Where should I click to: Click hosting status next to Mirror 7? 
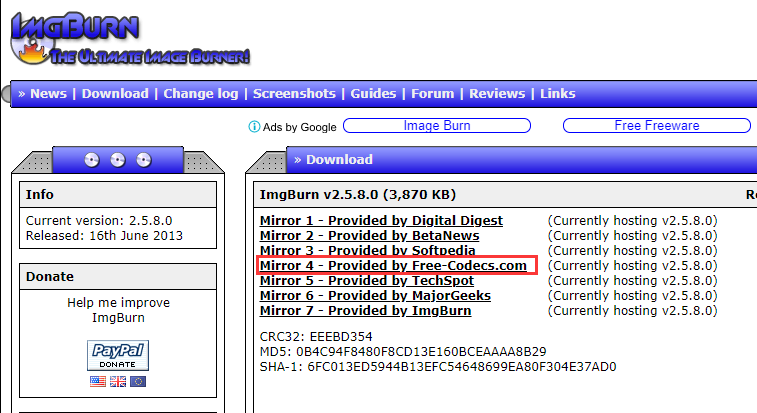click(632, 311)
